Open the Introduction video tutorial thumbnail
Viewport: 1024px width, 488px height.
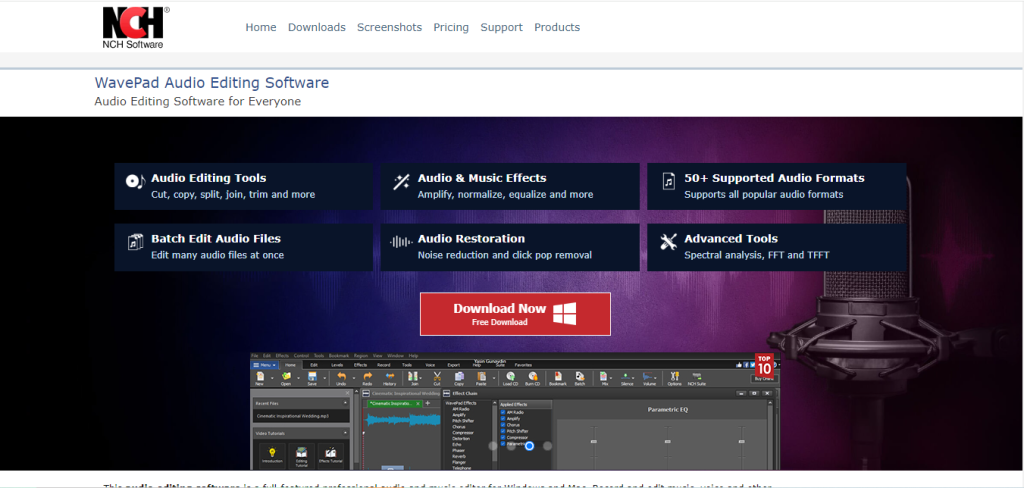click(272, 455)
